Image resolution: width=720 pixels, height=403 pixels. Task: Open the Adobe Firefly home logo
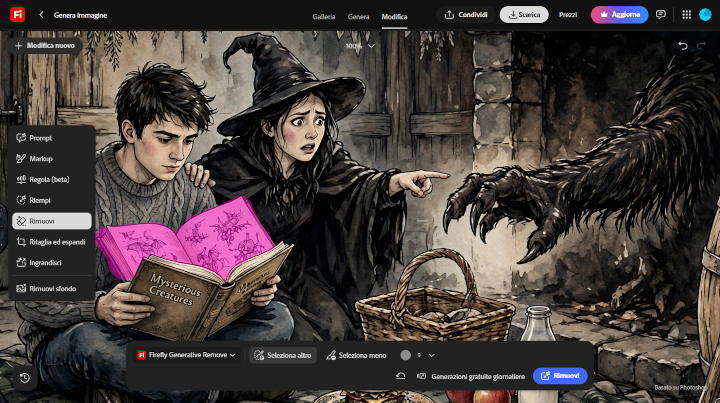[x=17, y=15]
